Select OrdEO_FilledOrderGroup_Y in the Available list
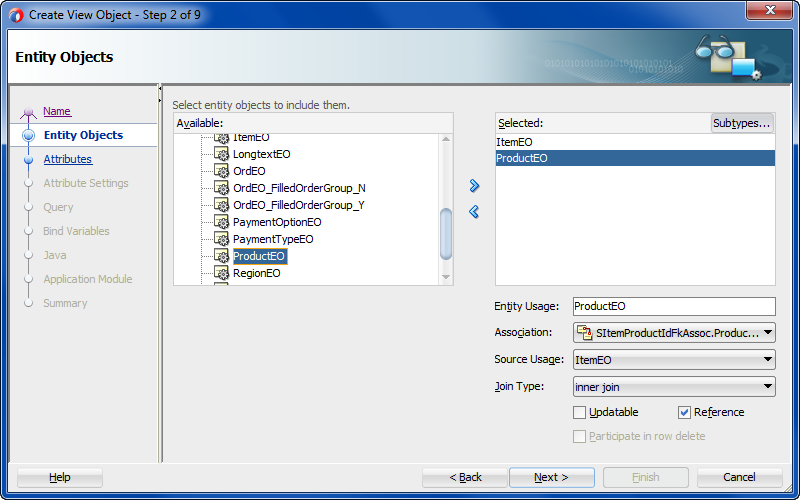 pos(299,205)
